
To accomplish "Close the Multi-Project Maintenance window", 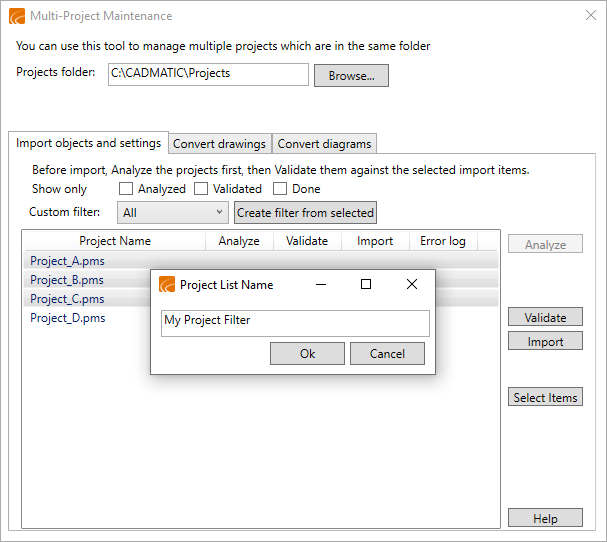I will [x=589, y=16].
